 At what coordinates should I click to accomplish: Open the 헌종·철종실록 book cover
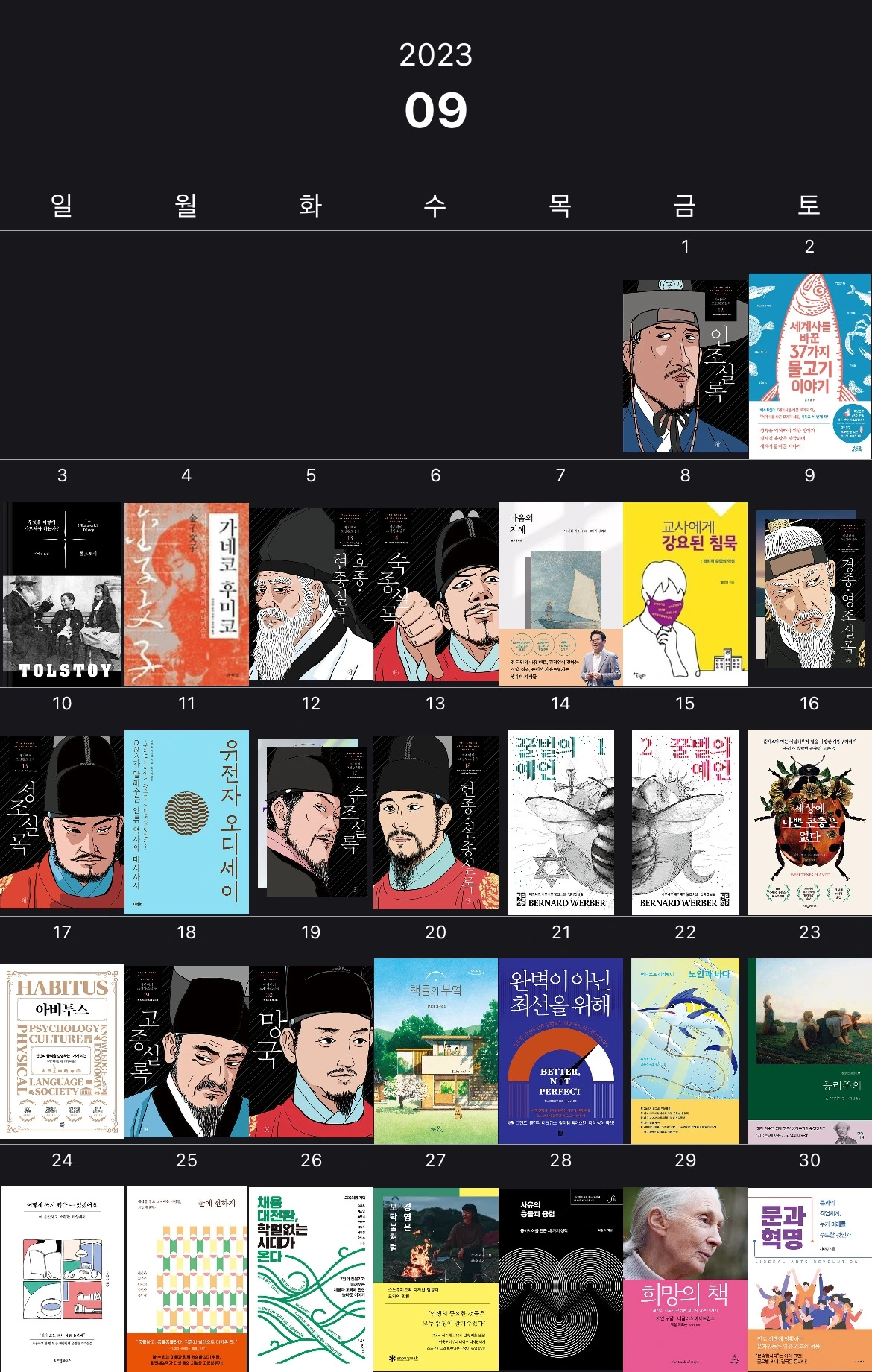point(436,823)
